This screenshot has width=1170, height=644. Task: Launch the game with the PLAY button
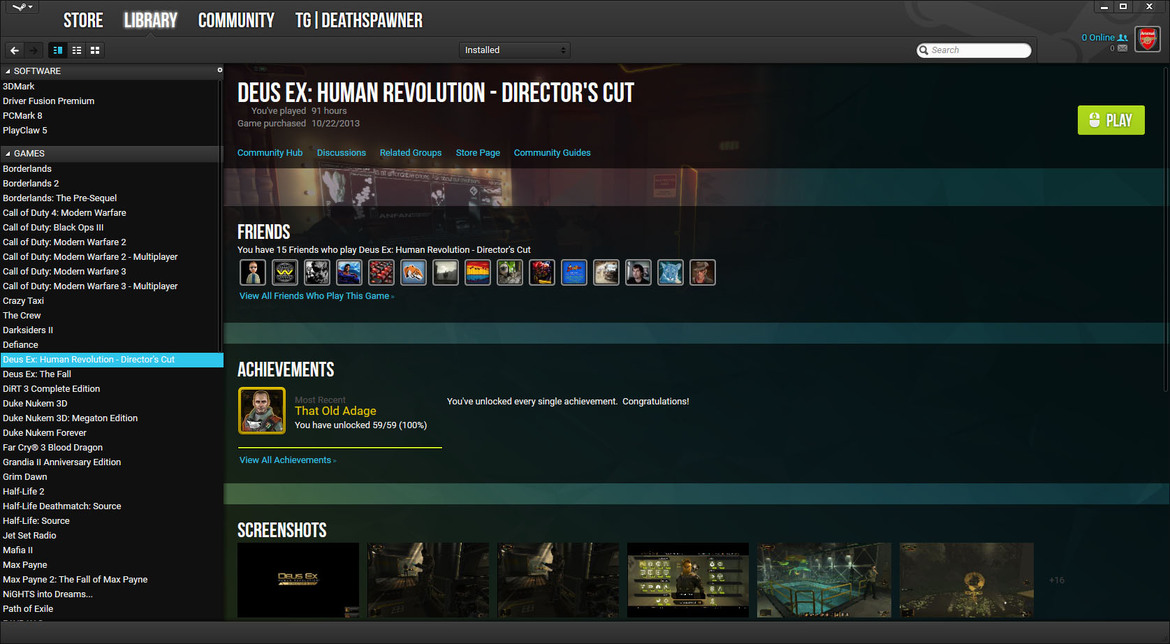click(1111, 120)
